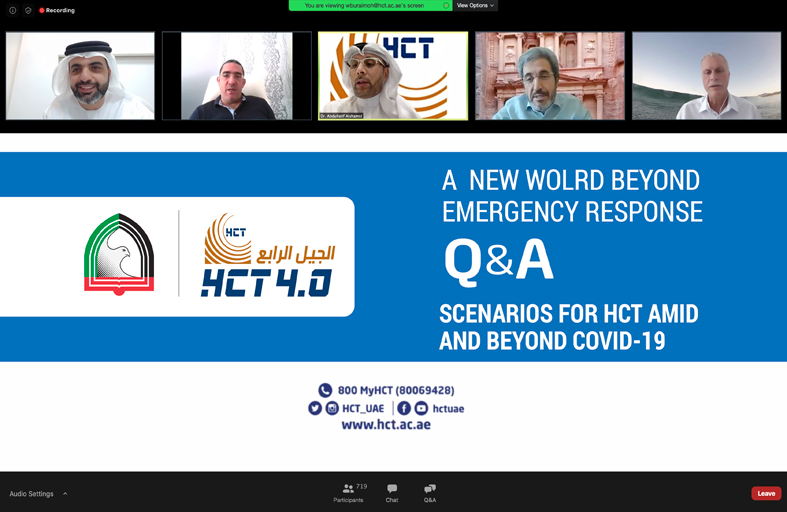
Task: Click the Facebook icon on the slide
Action: 404,408
